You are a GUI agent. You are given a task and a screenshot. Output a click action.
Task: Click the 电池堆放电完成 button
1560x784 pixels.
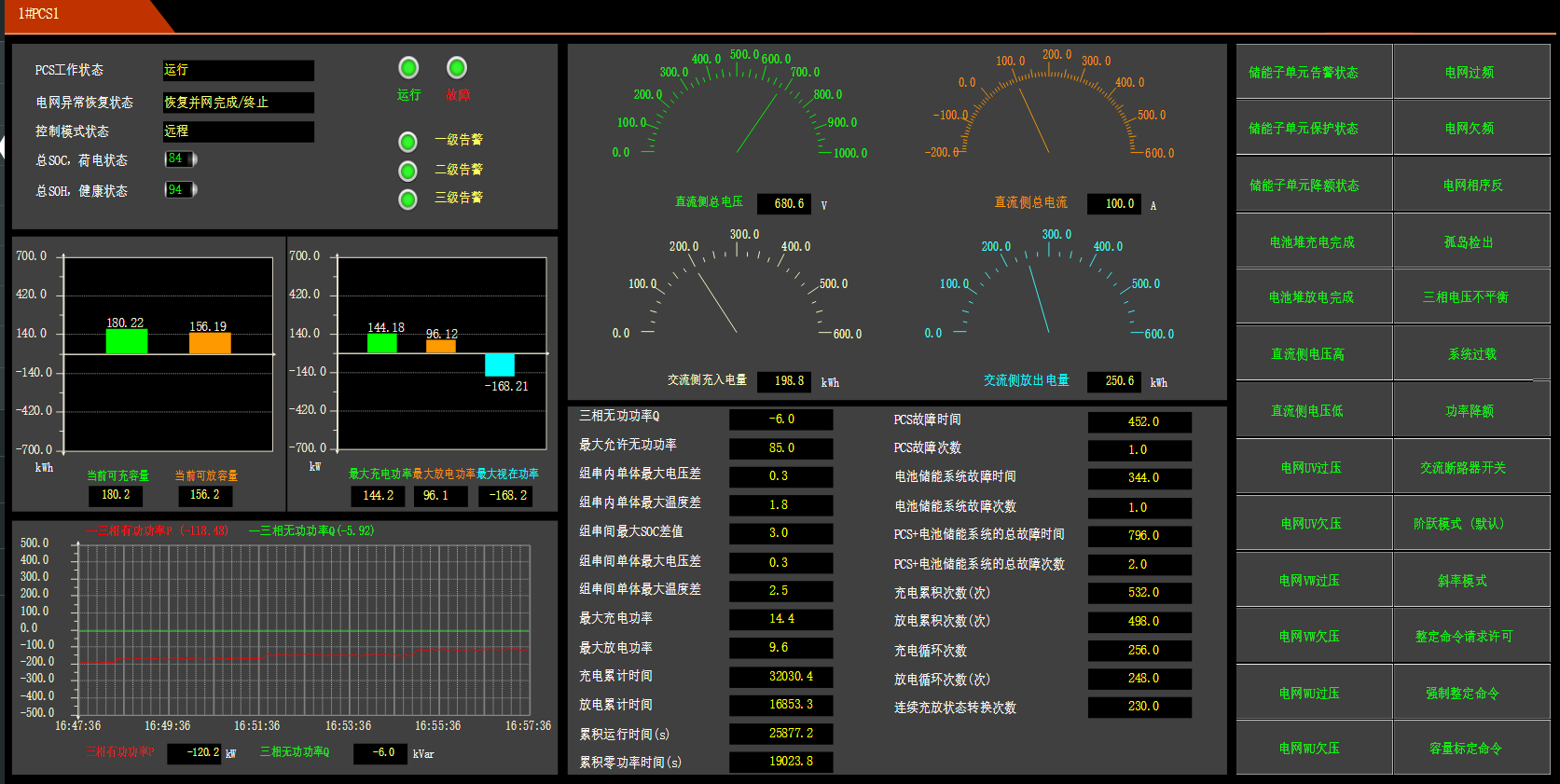(x=1314, y=297)
